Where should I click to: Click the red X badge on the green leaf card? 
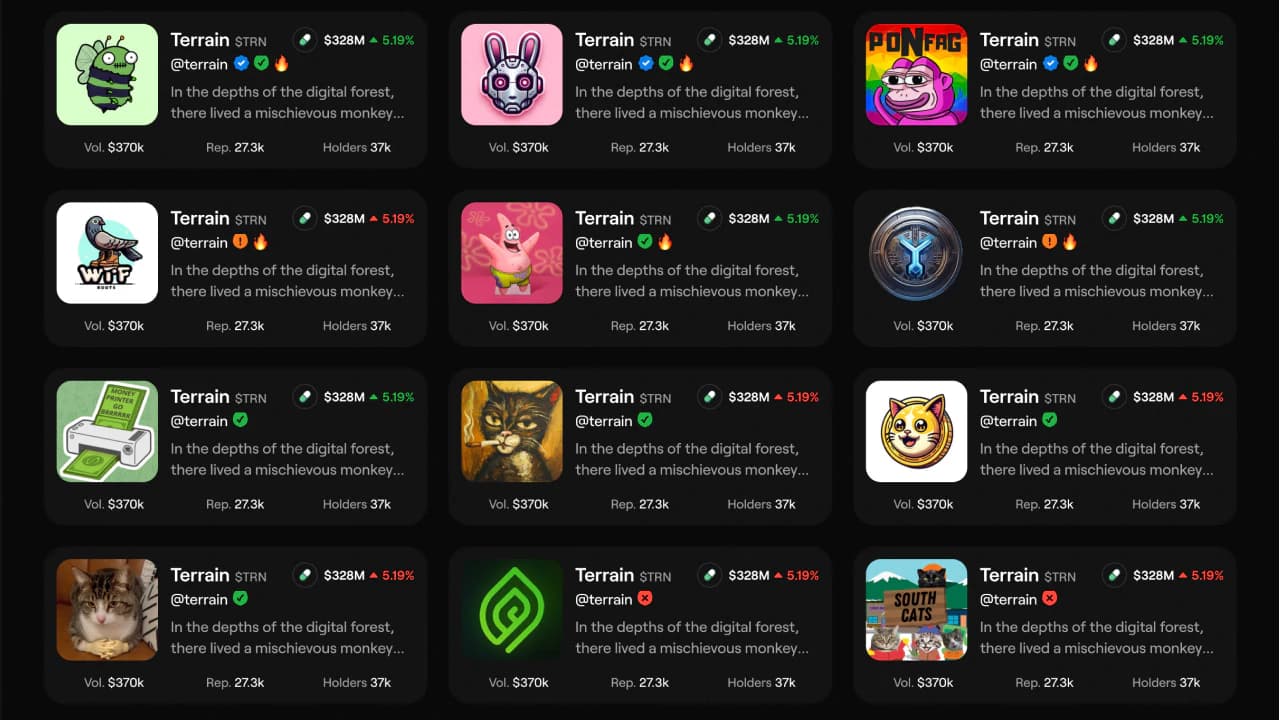click(x=646, y=599)
